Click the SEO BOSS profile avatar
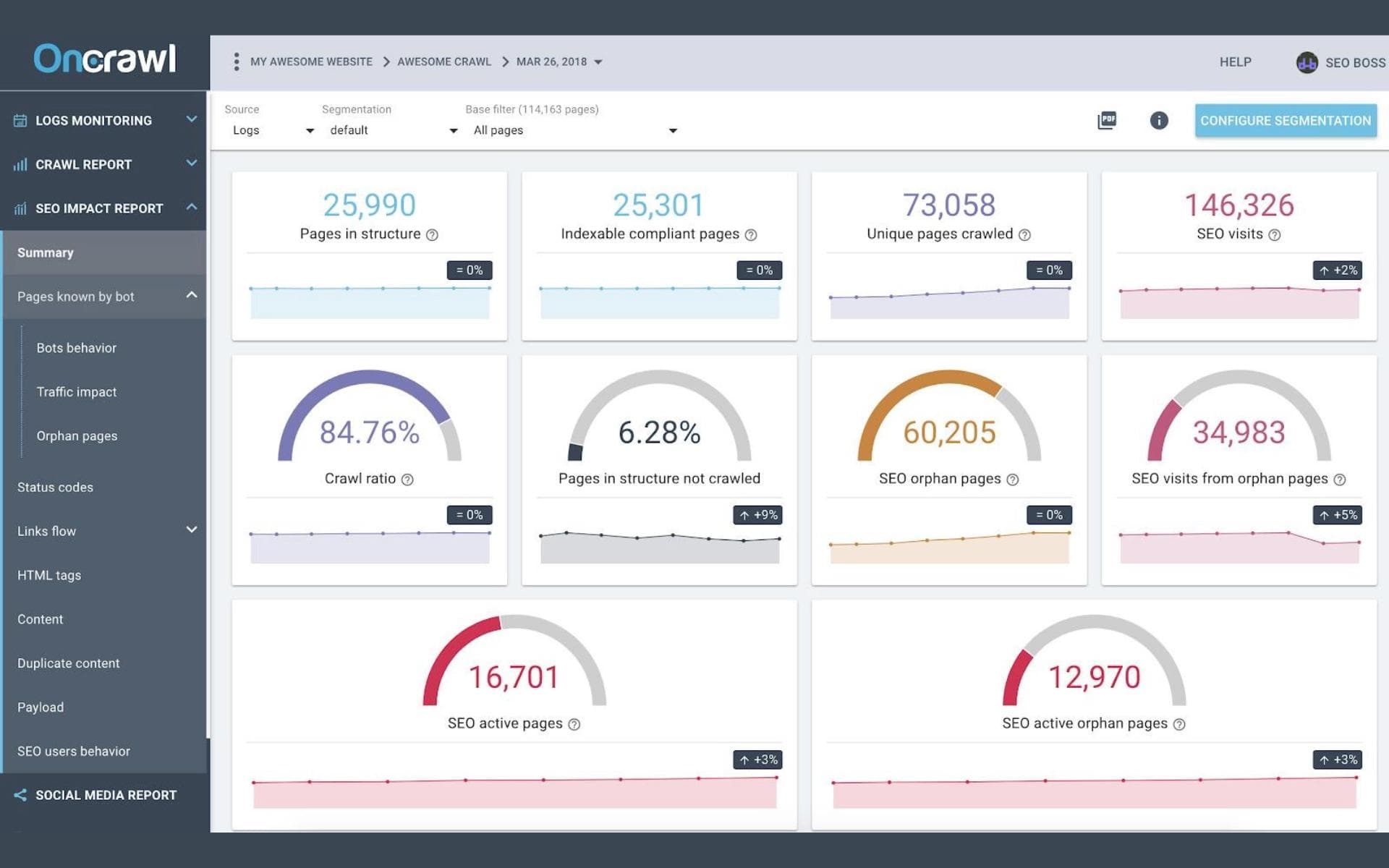 pos(1306,62)
